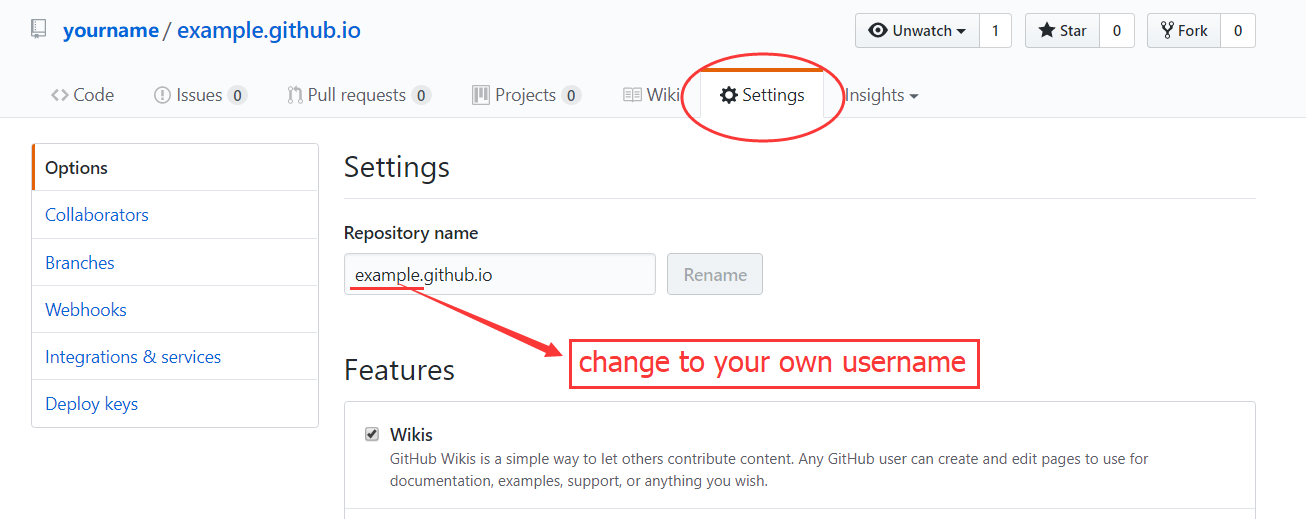Viewport: 1306px width, 519px height.
Task: Click the Projects count badge
Action: 570,96
